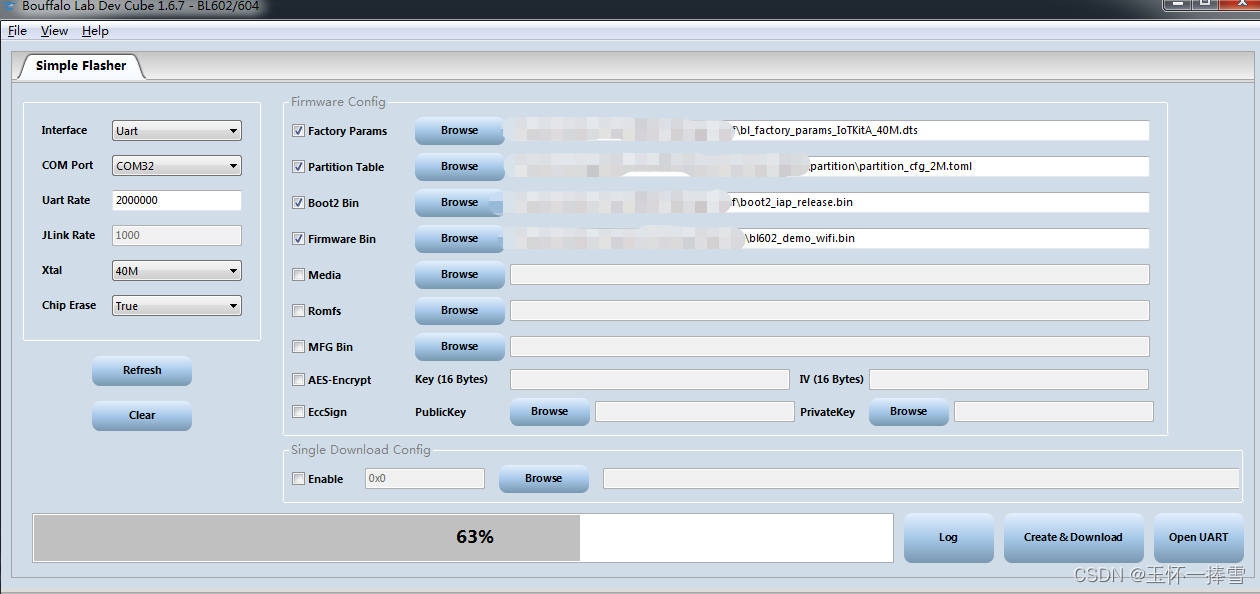This screenshot has width=1260, height=594.
Task: Open the Interface dropdown showing Uart
Action: tap(177, 131)
